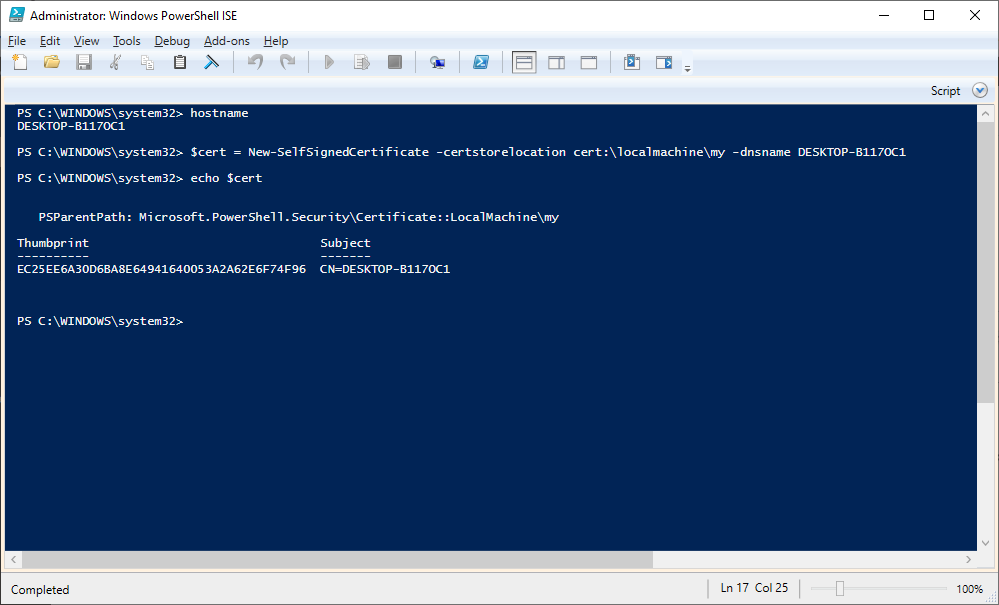Run the selection from the toolbar
Viewport: 999px width, 605px height.
click(362, 62)
